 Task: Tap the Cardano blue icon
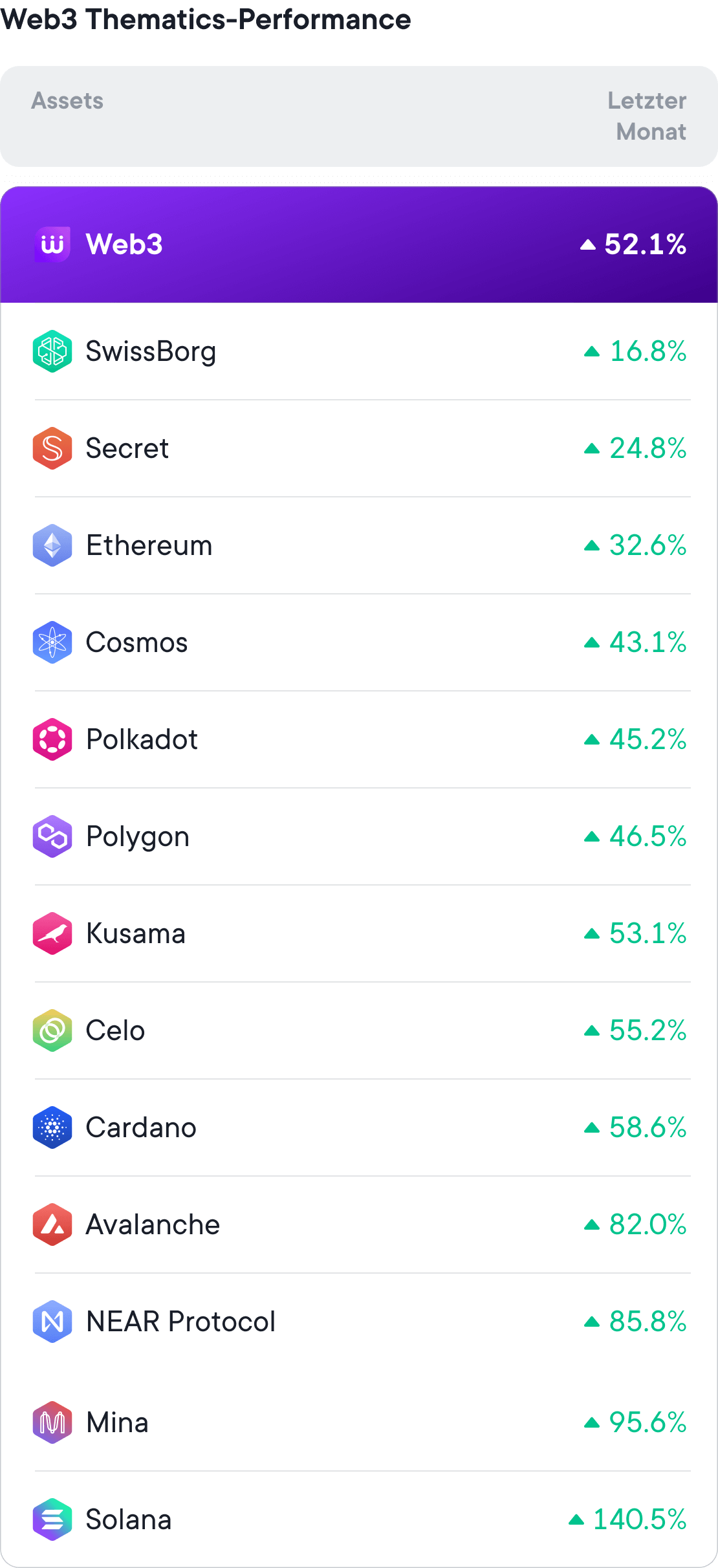(x=52, y=1127)
